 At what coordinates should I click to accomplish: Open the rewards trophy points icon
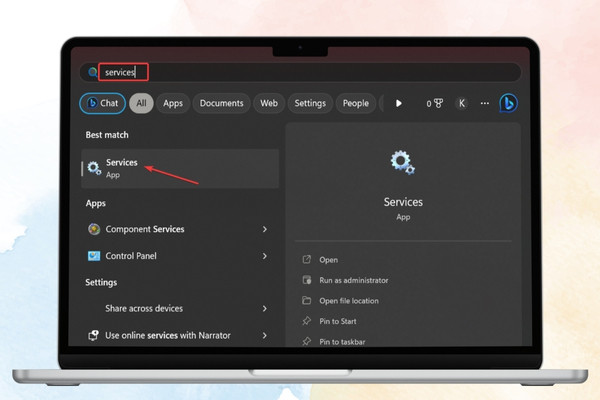click(435, 103)
